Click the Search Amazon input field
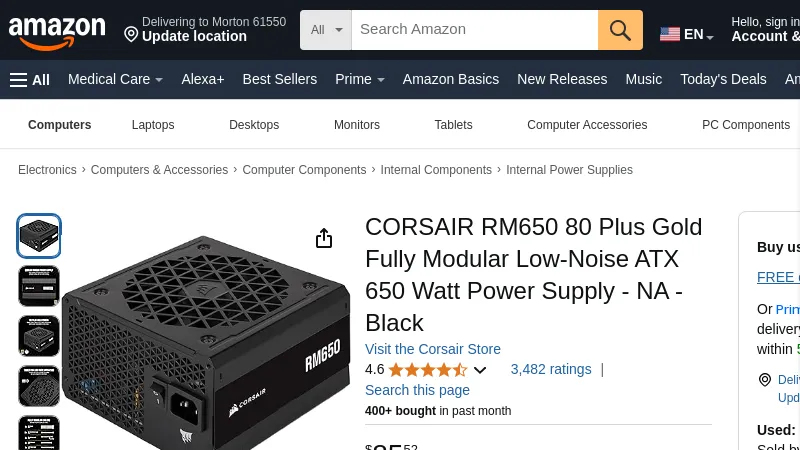The width and height of the screenshot is (800, 450). point(475,30)
